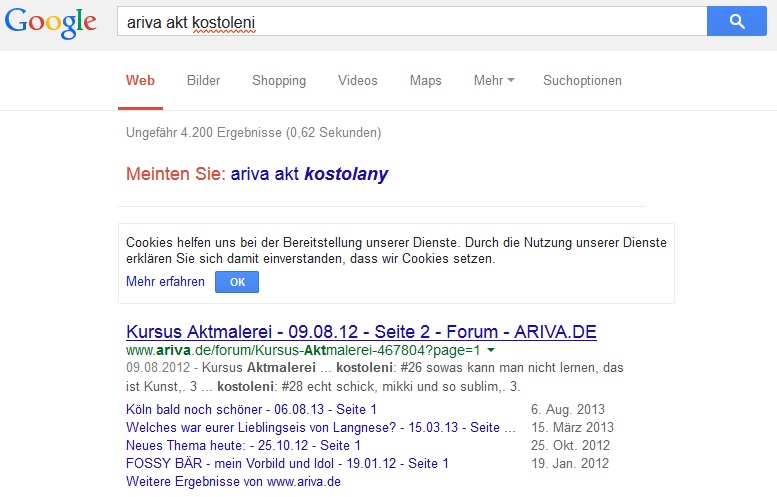
Task: Focus the search box containing 'ariva akt kostoleni'
Action: point(412,21)
